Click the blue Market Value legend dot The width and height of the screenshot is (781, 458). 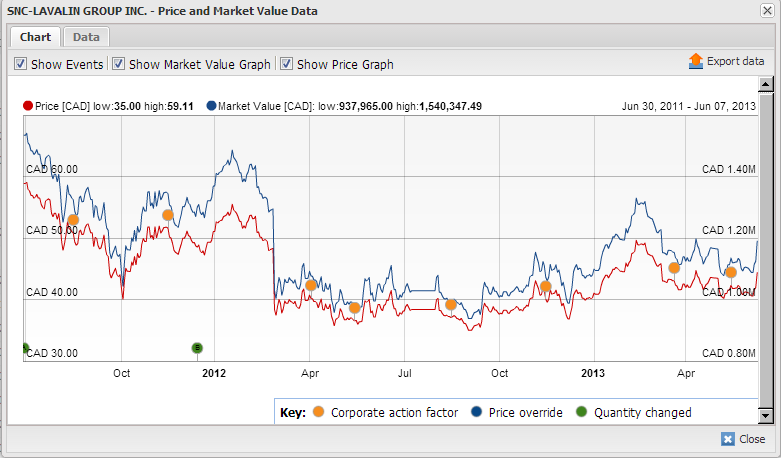pos(212,105)
